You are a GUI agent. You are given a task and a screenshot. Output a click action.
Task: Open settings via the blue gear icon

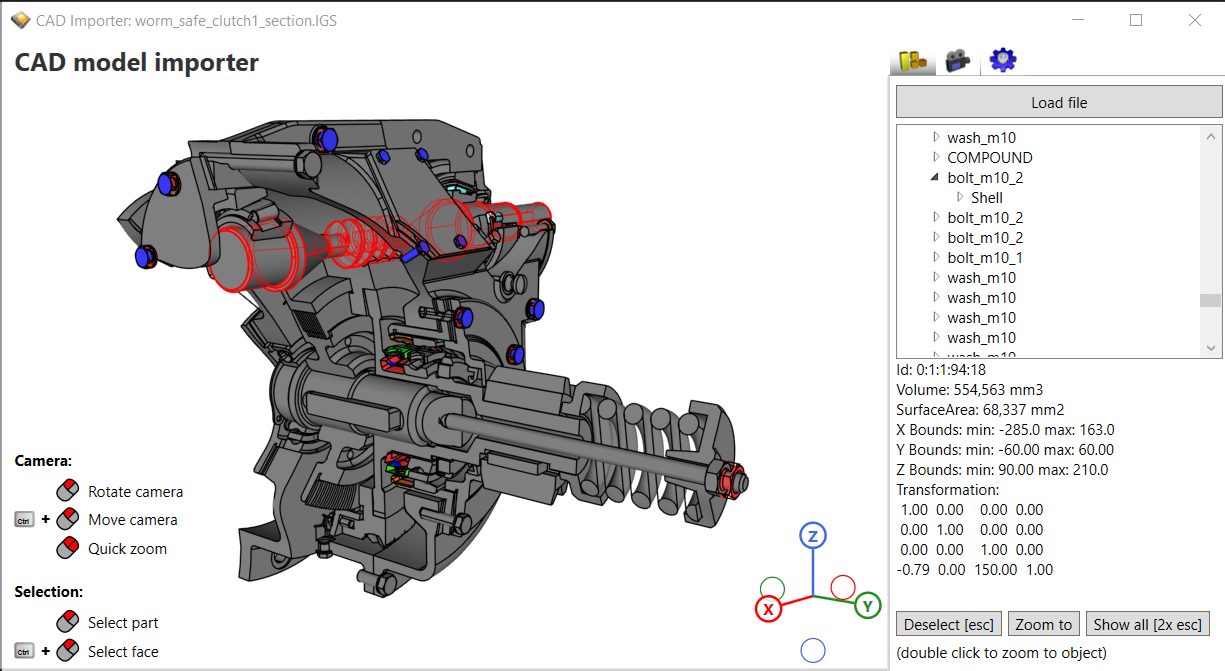click(x=1002, y=59)
